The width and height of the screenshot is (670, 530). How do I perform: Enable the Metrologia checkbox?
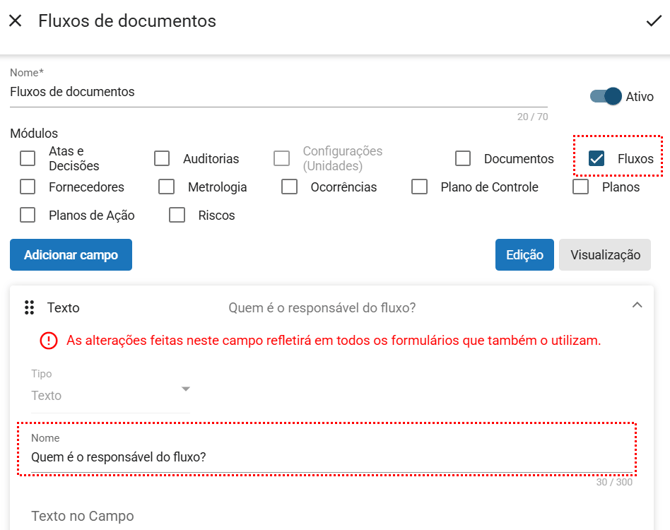pyautogui.click(x=167, y=187)
